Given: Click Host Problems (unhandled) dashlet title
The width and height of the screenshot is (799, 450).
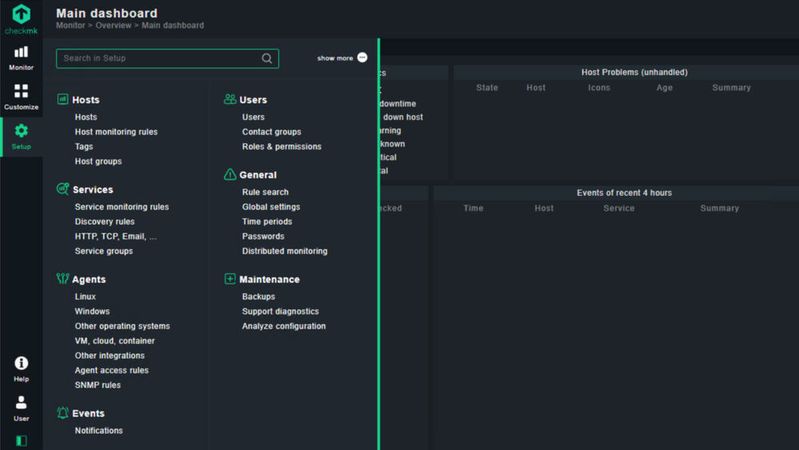Looking at the screenshot, I should 634,72.
